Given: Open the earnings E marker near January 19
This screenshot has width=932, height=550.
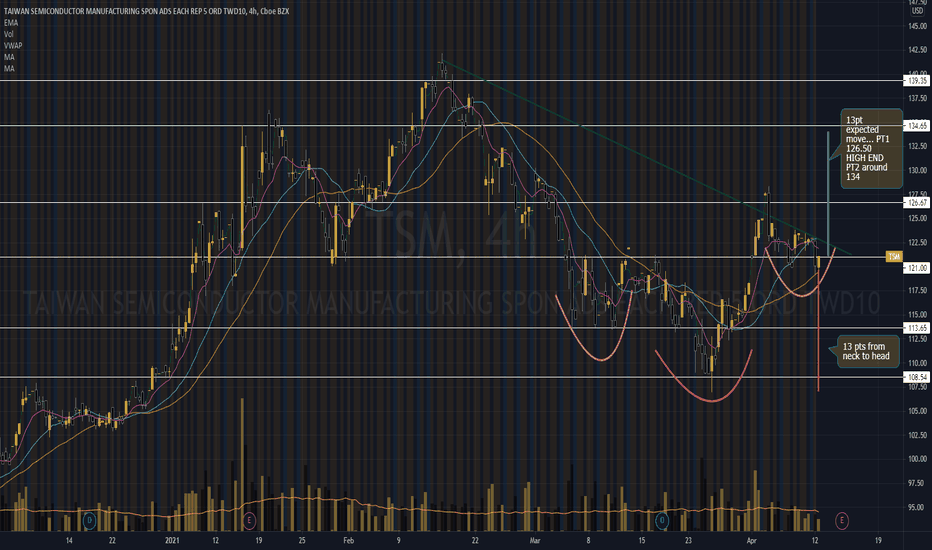Looking at the screenshot, I should coord(249,521).
